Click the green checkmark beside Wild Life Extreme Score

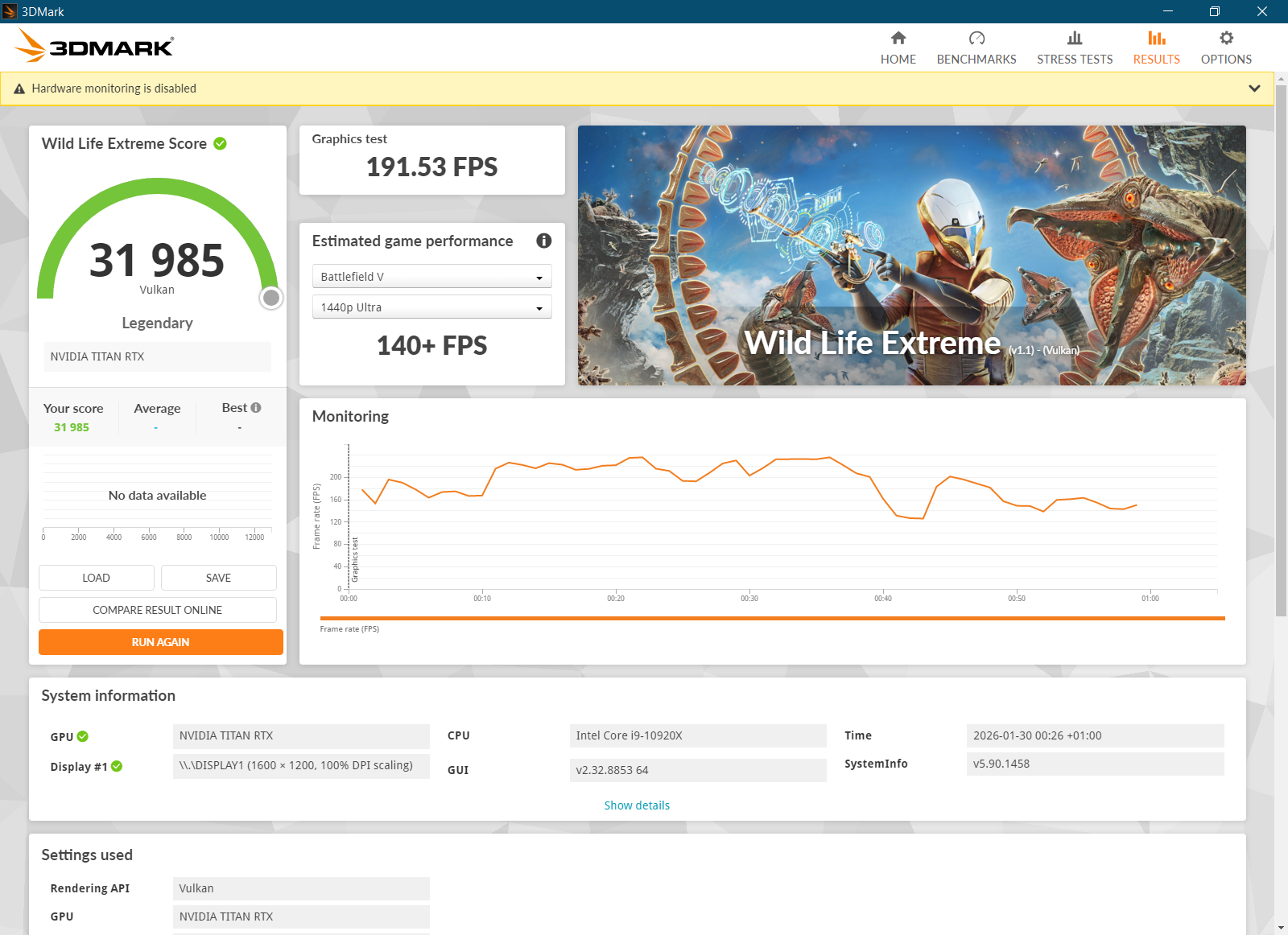click(x=220, y=143)
